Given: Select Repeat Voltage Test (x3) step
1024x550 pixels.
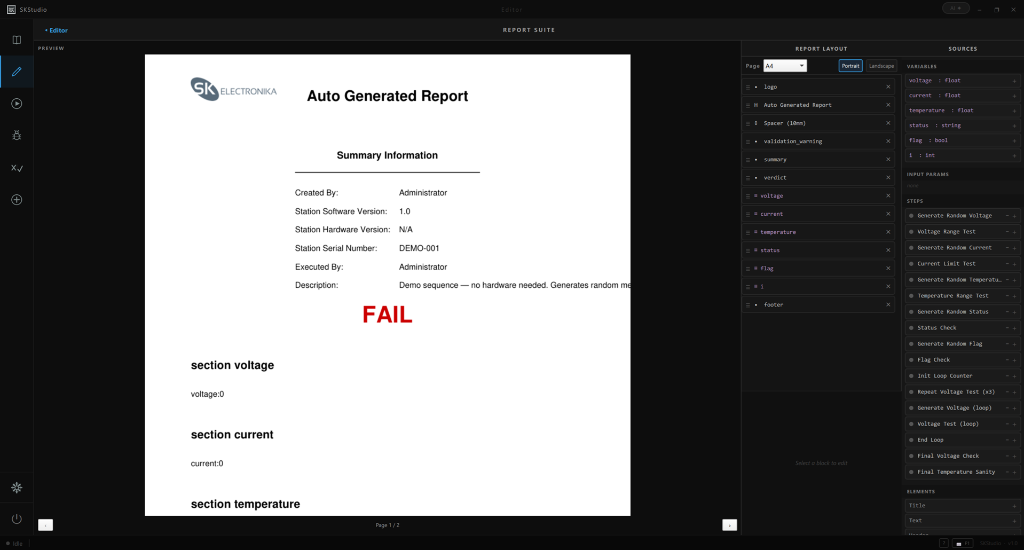Looking at the screenshot, I should pyautogui.click(x=963, y=392).
